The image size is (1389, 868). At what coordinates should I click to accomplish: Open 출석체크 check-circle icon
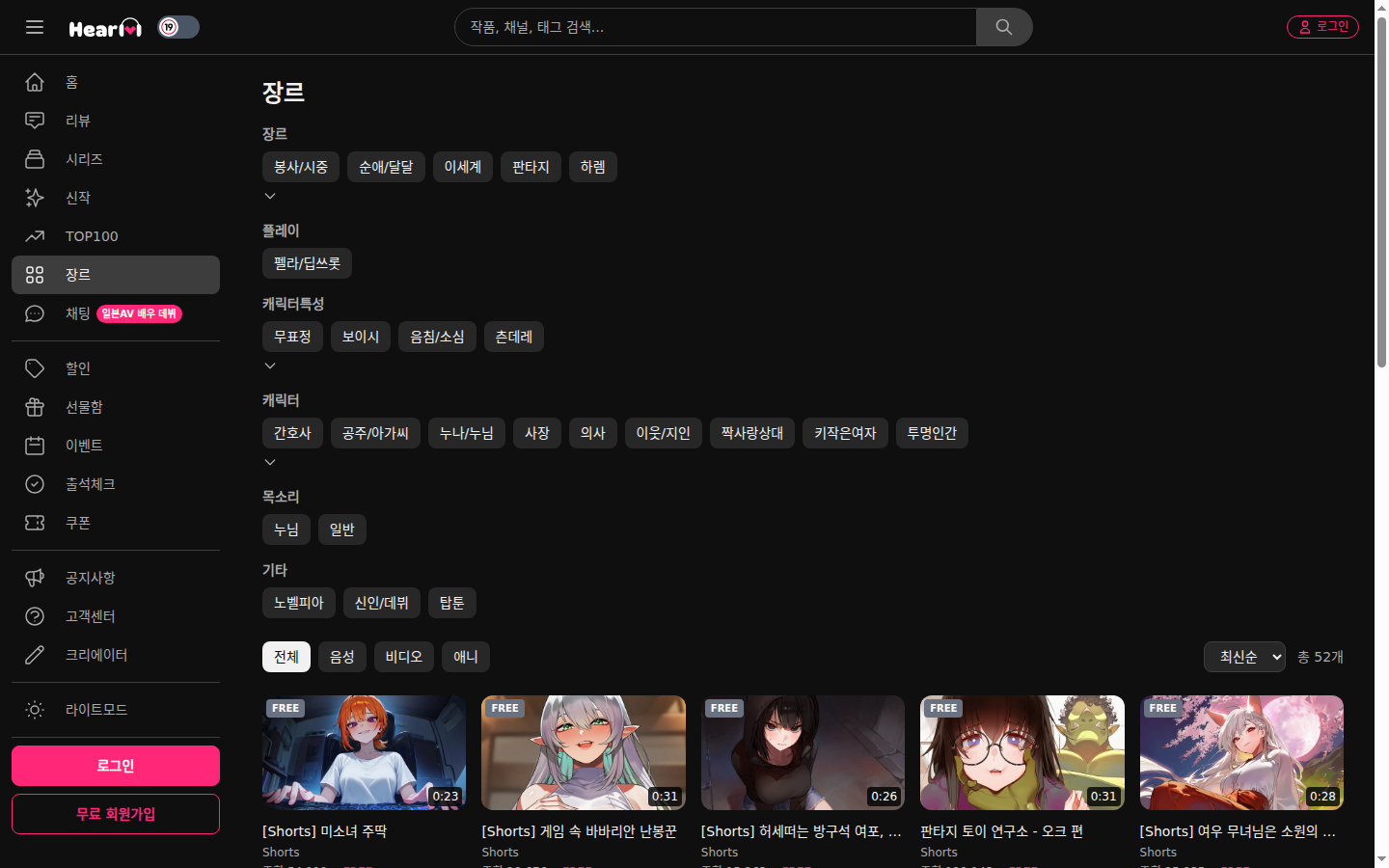point(35,484)
